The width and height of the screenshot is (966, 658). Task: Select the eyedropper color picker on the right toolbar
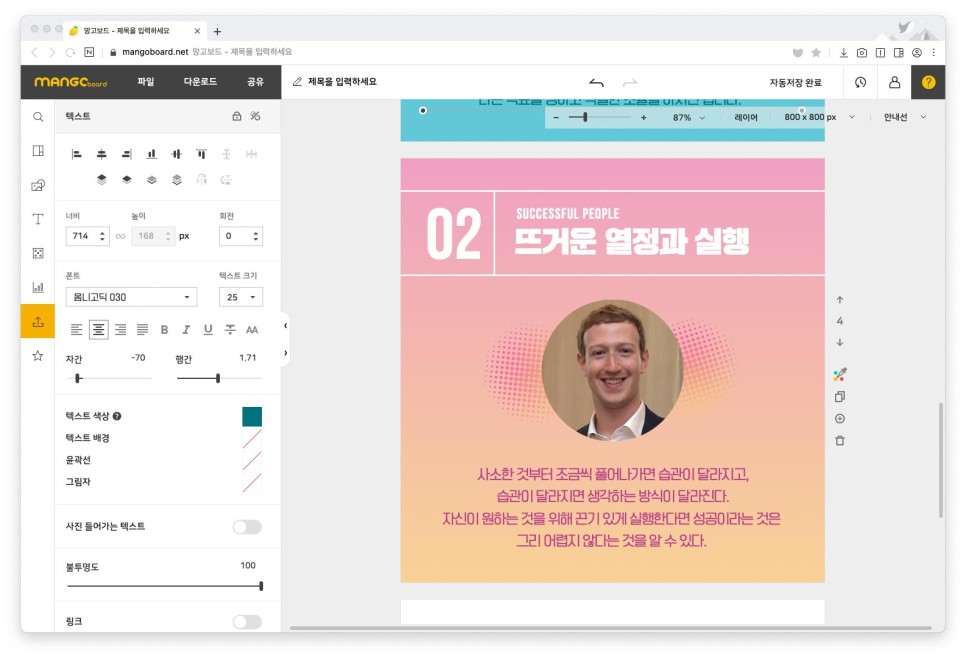click(840, 375)
